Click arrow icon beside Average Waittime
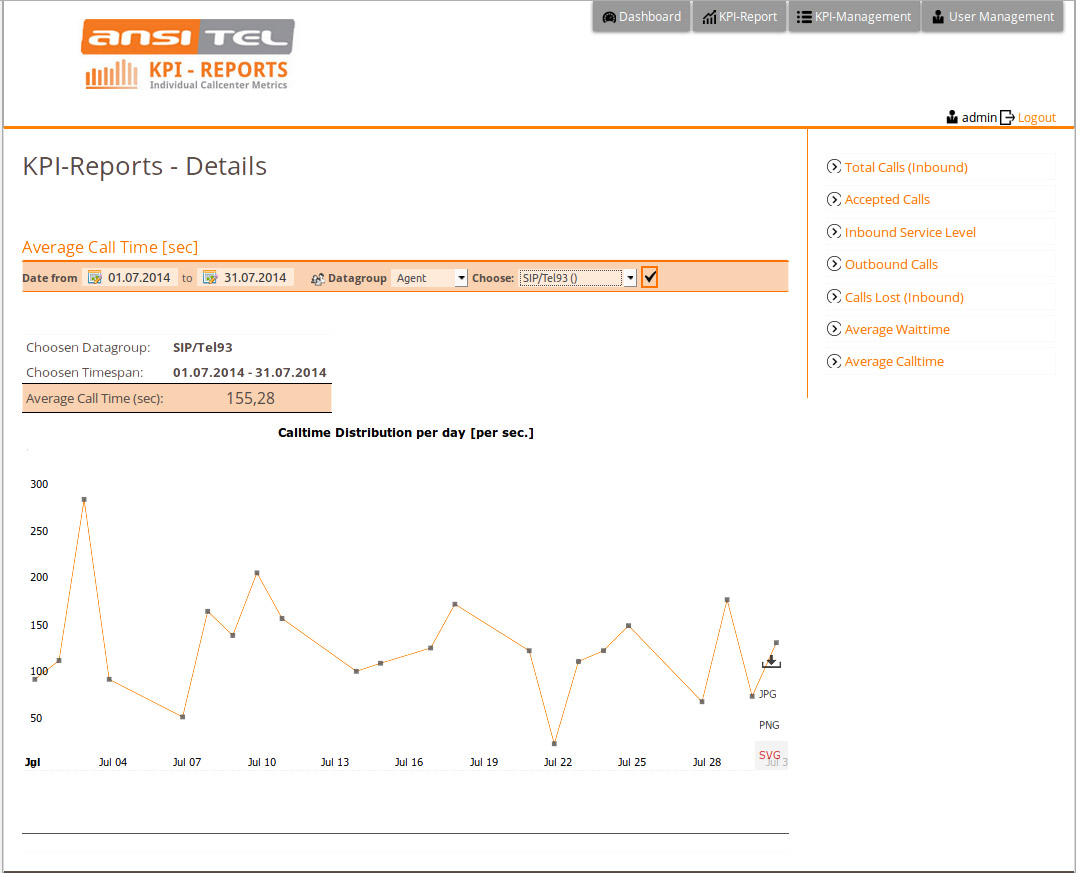Screen dimensions: 1076x873 834,329
